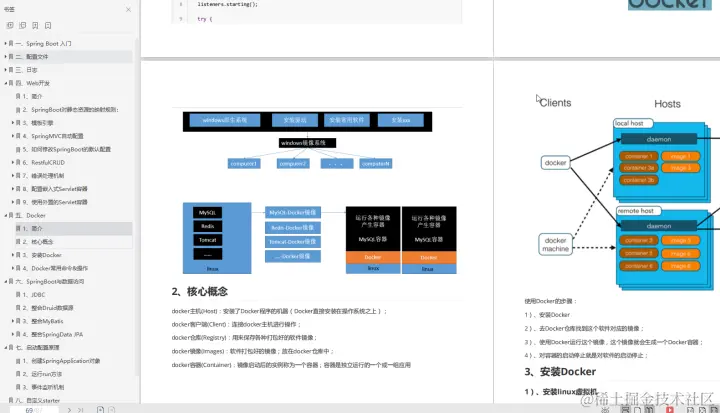Go to next page using the single arrow
Viewport: 720px width, 413px height.
click(69, 410)
